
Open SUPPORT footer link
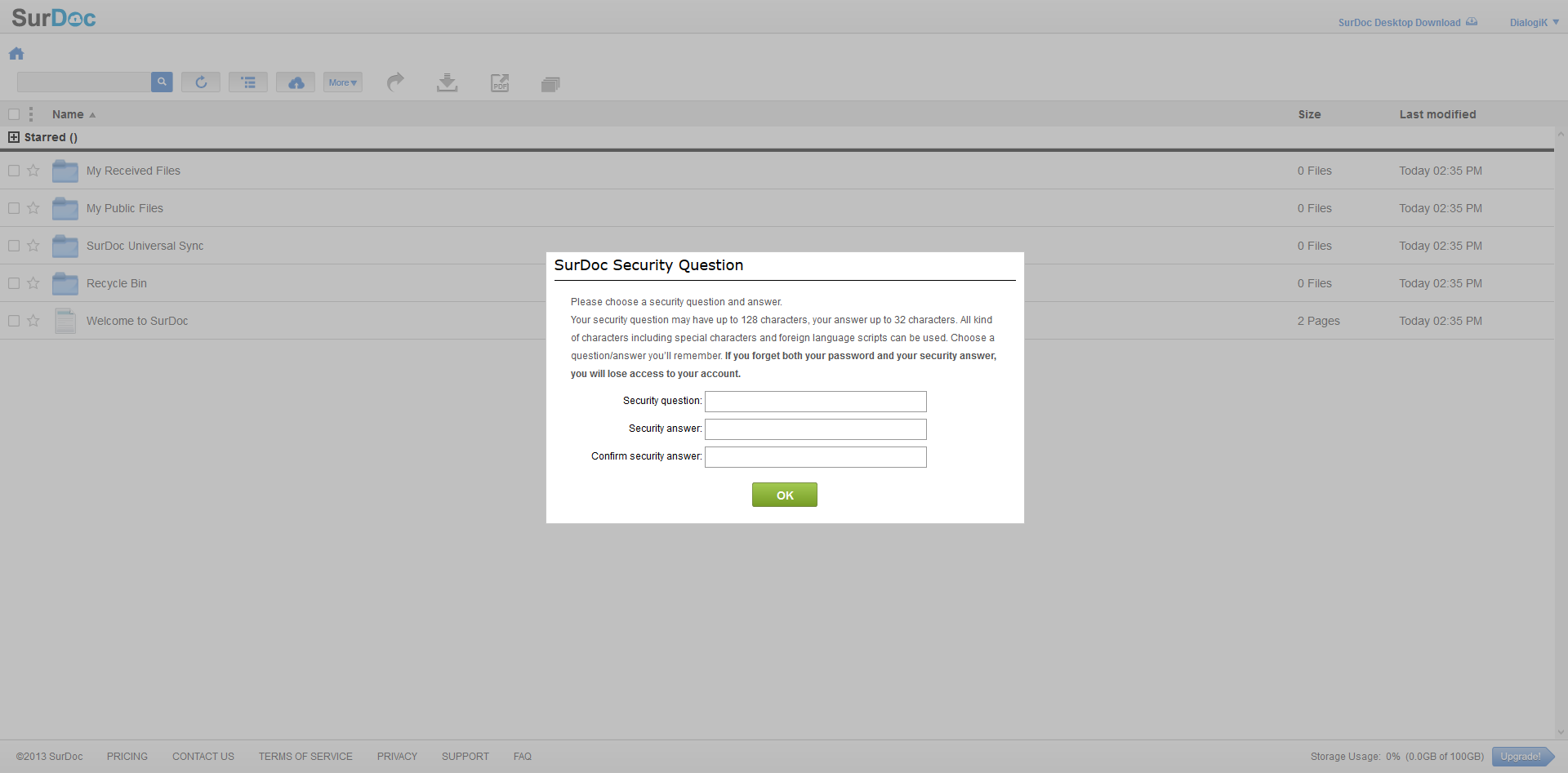coord(465,757)
